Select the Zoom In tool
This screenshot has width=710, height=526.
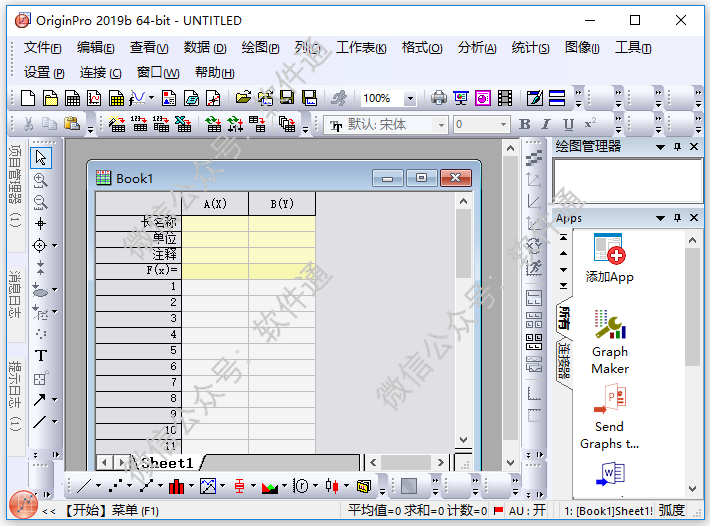(41, 180)
